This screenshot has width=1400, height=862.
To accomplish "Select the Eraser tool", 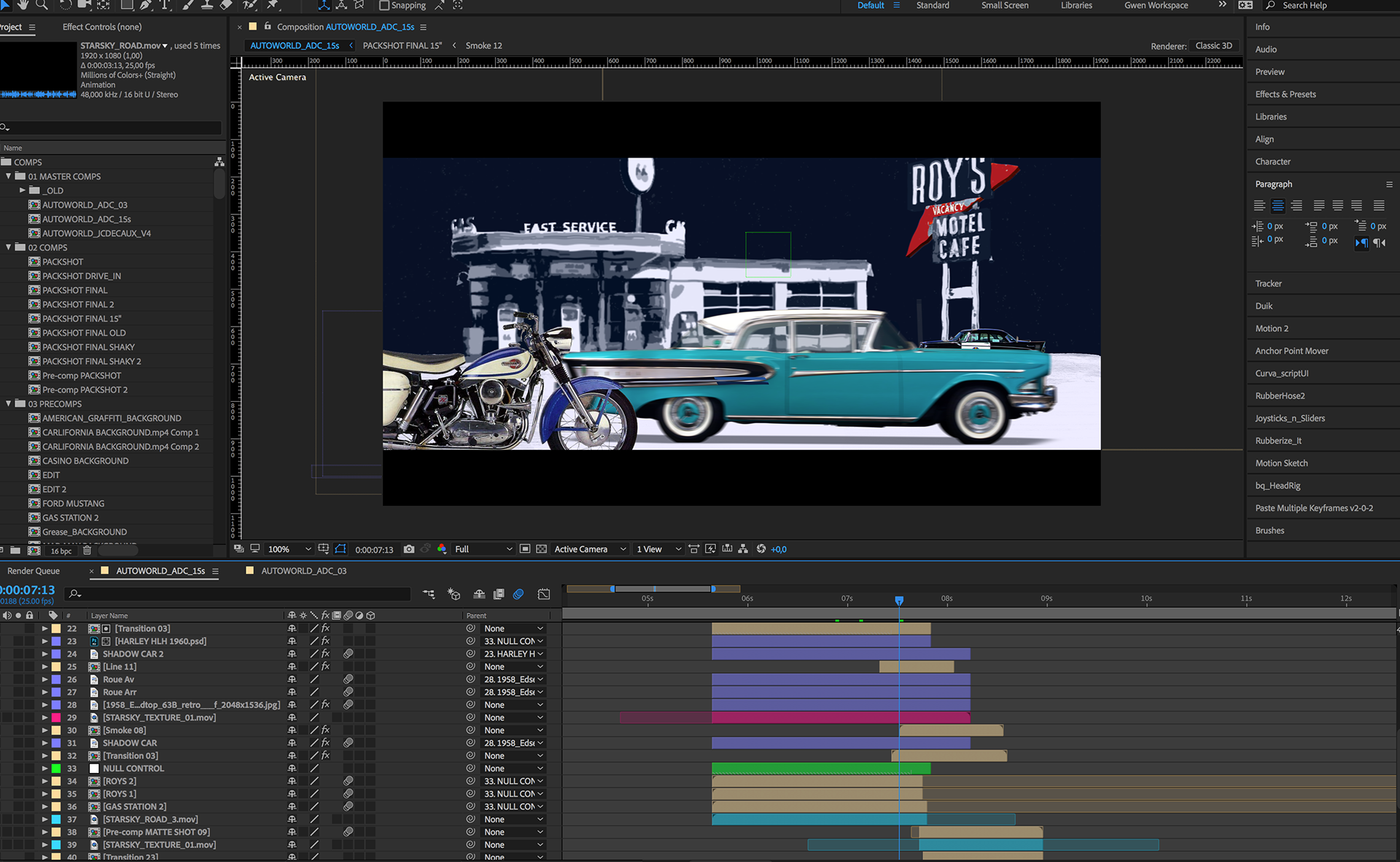I will (226, 5).
